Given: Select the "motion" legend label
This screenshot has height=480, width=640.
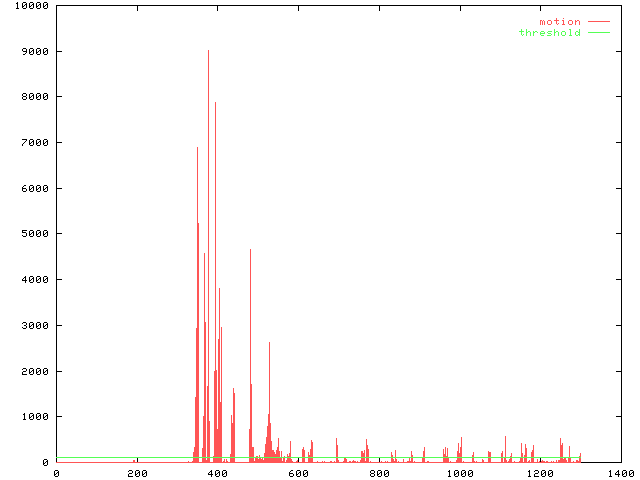Looking at the screenshot, I should pos(559,21).
